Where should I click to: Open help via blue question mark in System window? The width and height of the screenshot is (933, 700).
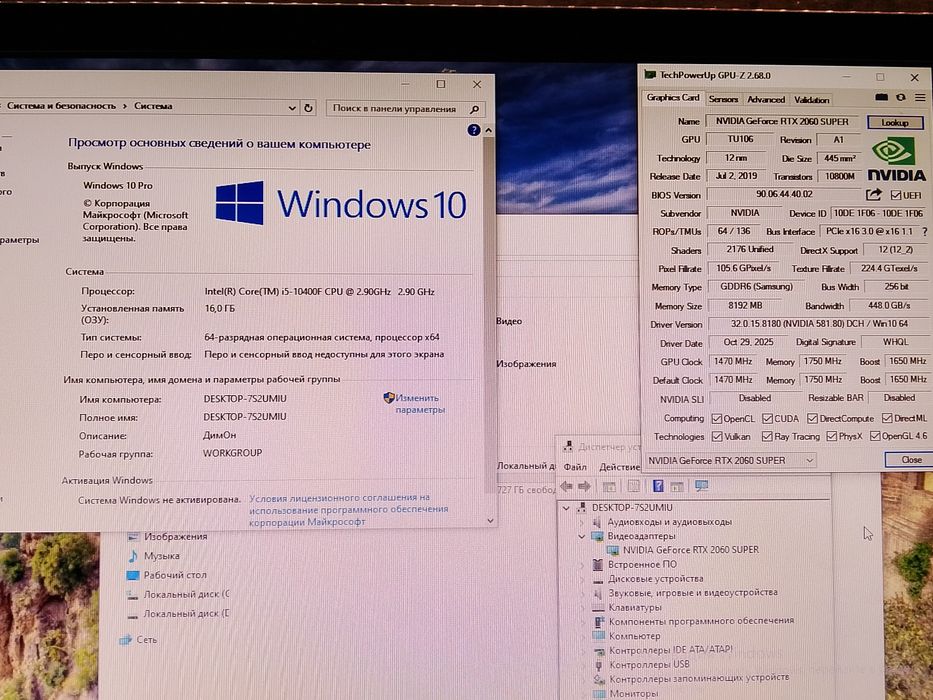click(474, 130)
